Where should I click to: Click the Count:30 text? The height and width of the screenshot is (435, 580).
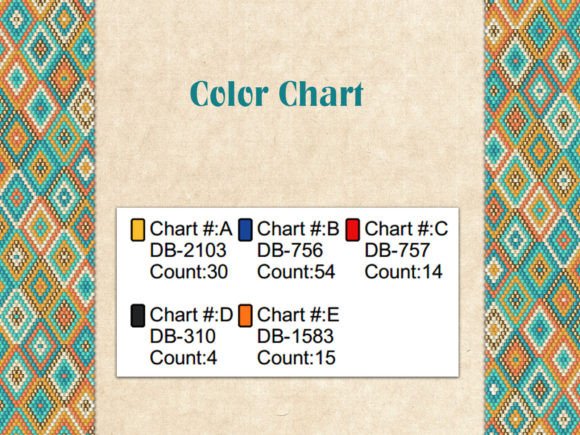189,272
